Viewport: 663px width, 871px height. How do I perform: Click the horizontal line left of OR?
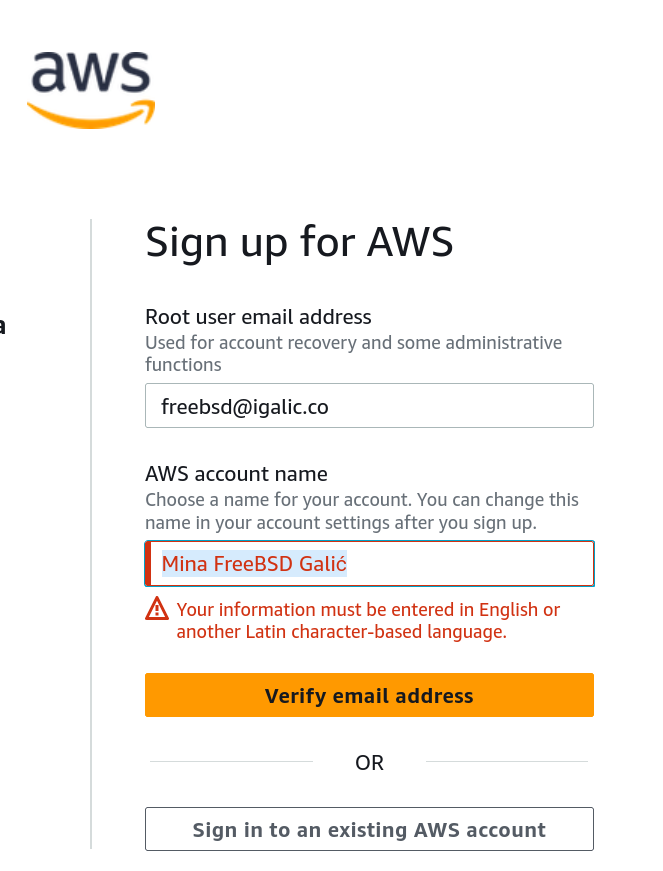click(232, 762)
